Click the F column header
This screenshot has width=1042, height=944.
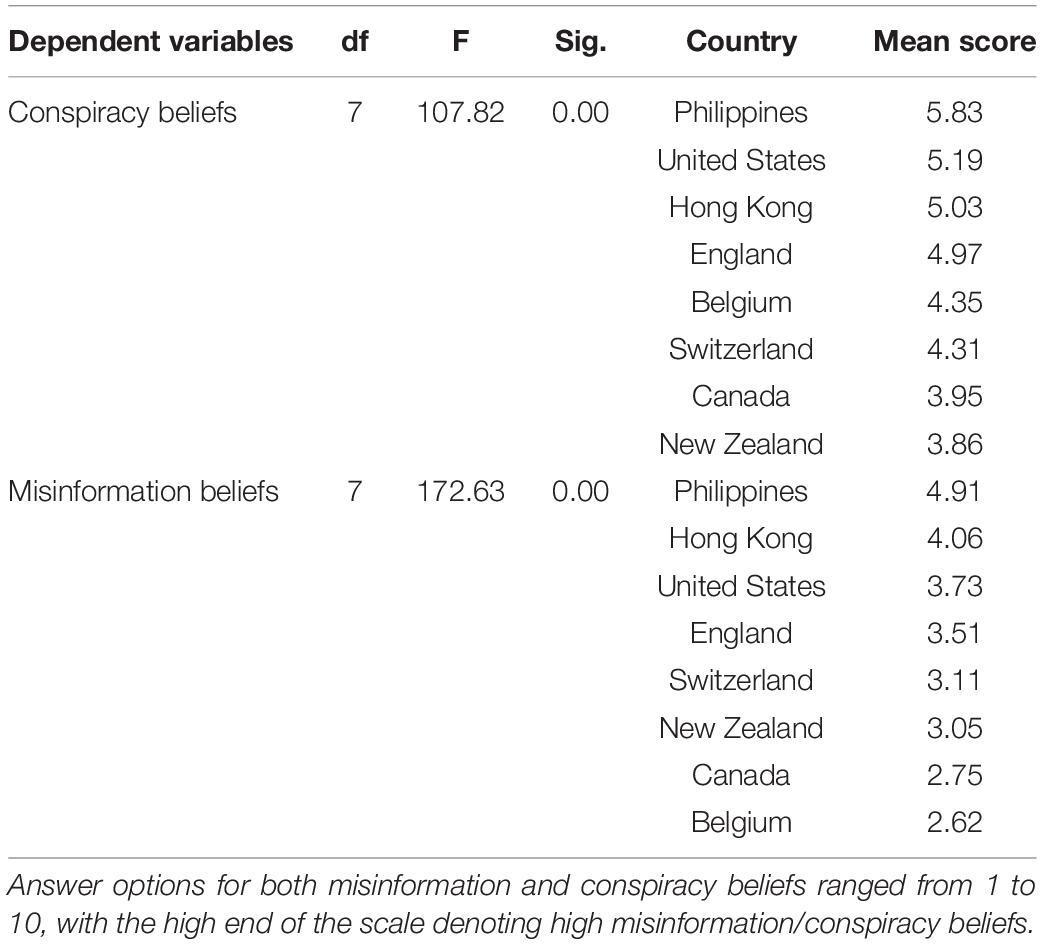[461, 41]
